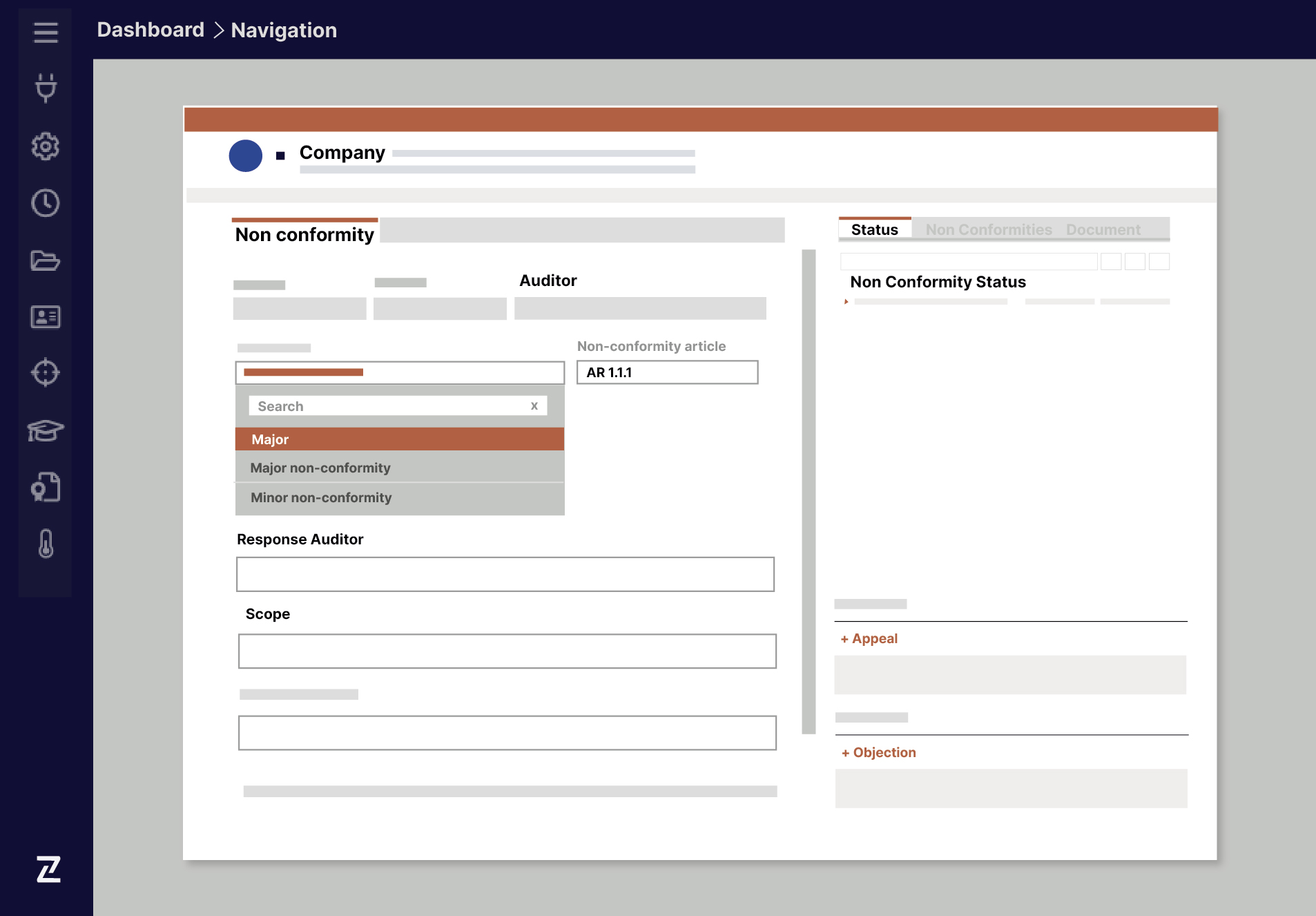This screenshot has height=916, width=1316.
Task: Click the thermometer icon in sidebar
Action: (x=46, y=544)
